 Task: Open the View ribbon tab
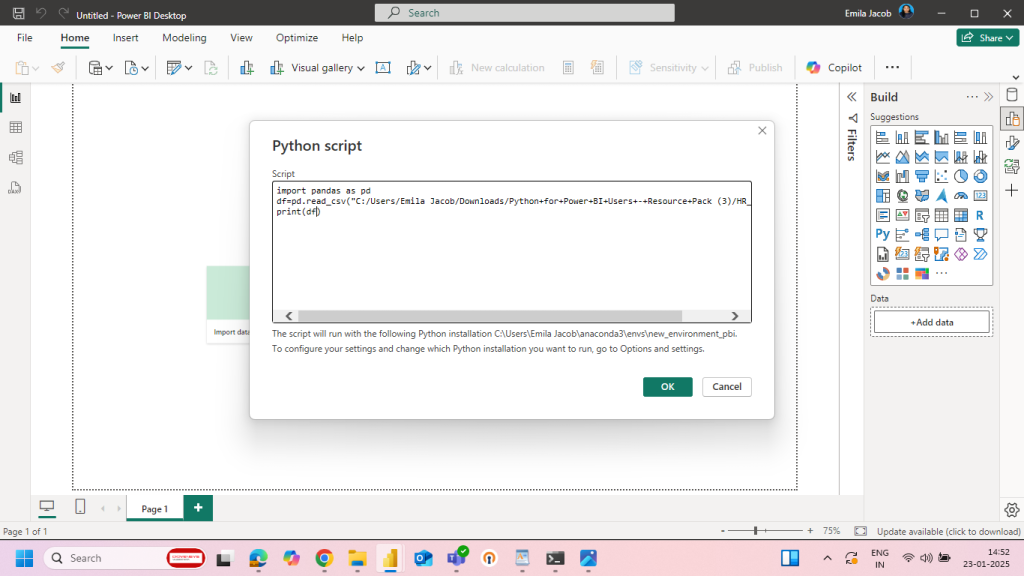pos(241,38)
